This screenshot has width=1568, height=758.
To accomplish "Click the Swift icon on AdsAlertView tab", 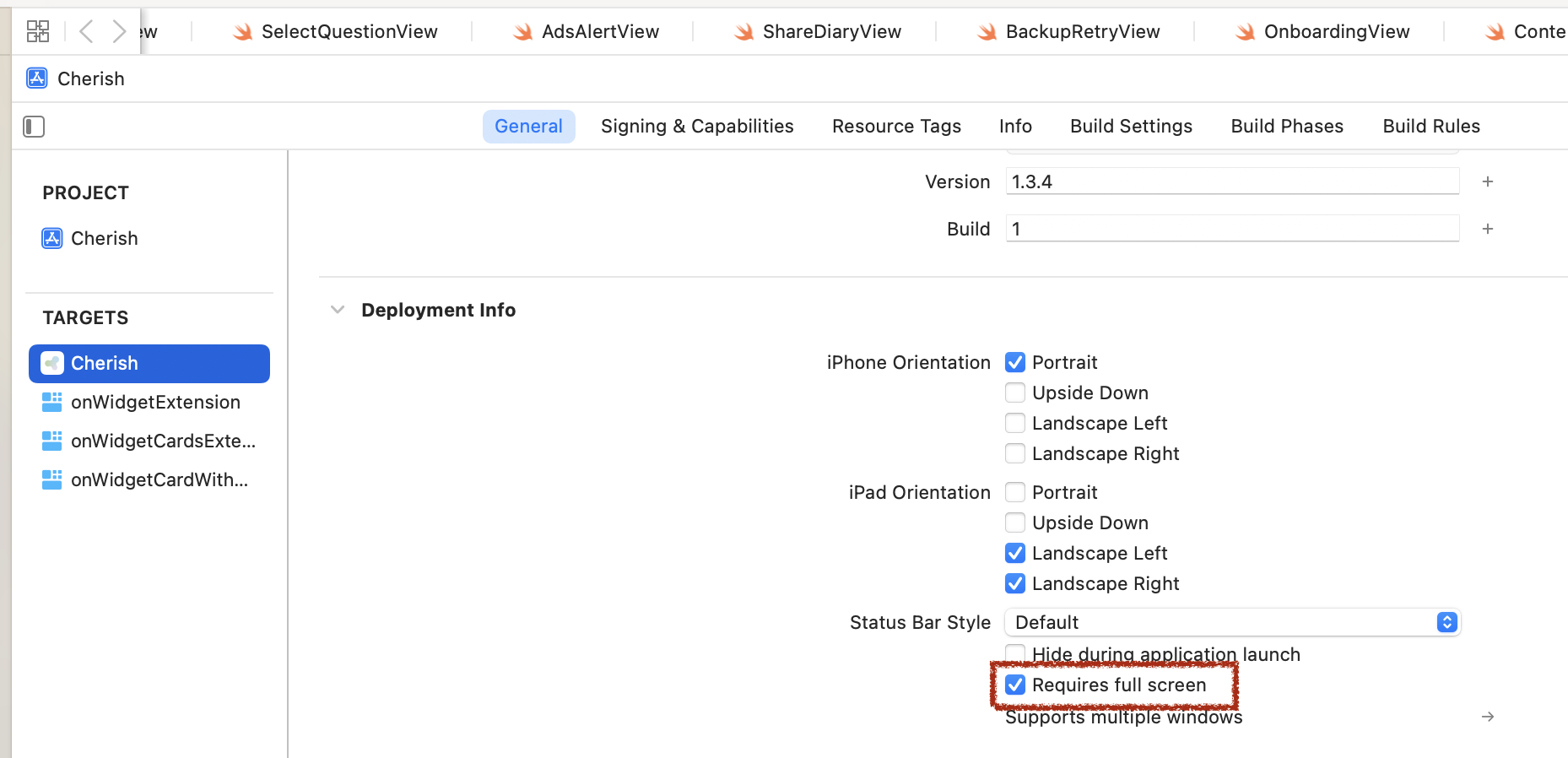I will click(x=523, y=32).
